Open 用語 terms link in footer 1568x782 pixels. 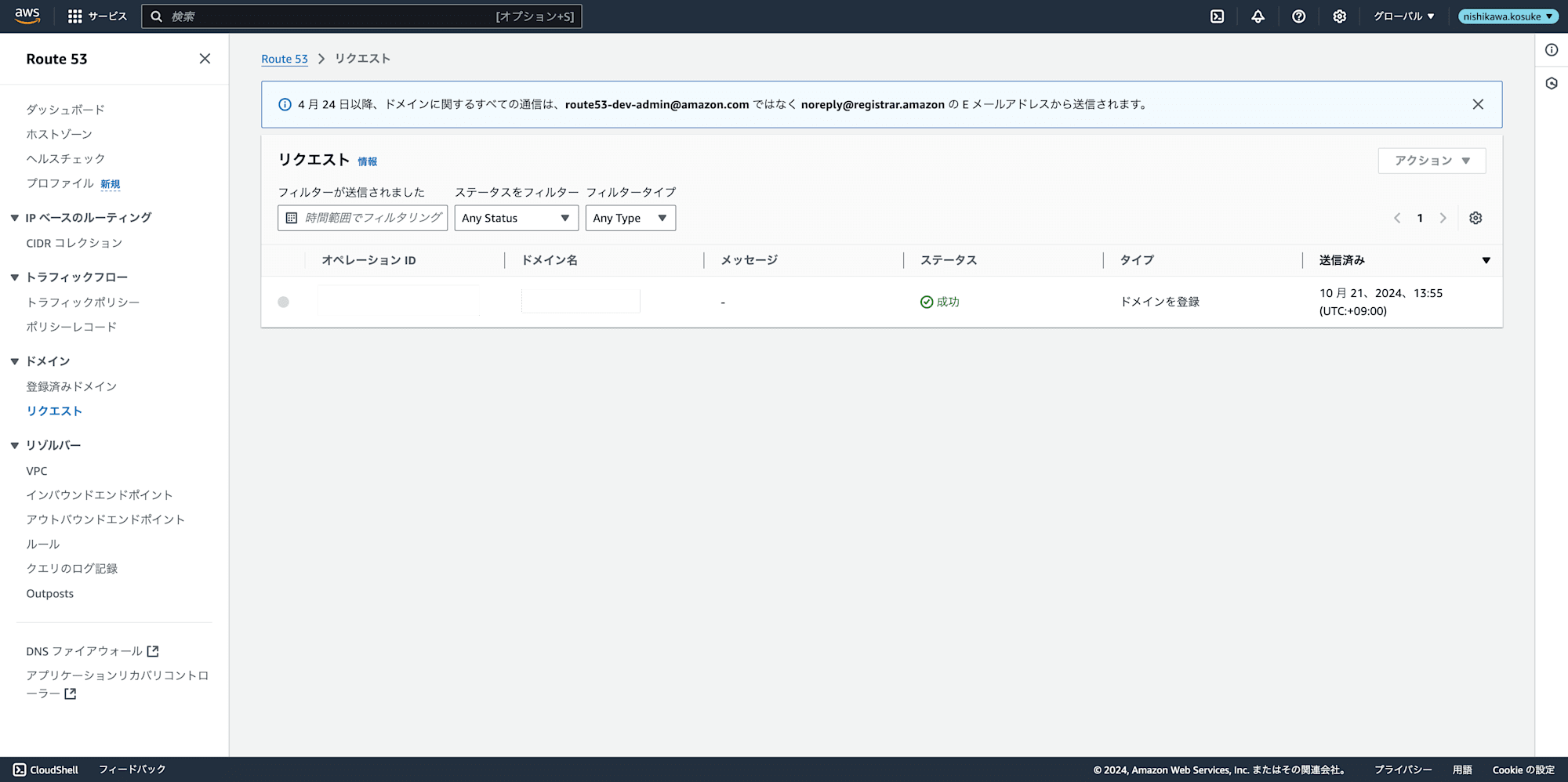click(1462, 769)
